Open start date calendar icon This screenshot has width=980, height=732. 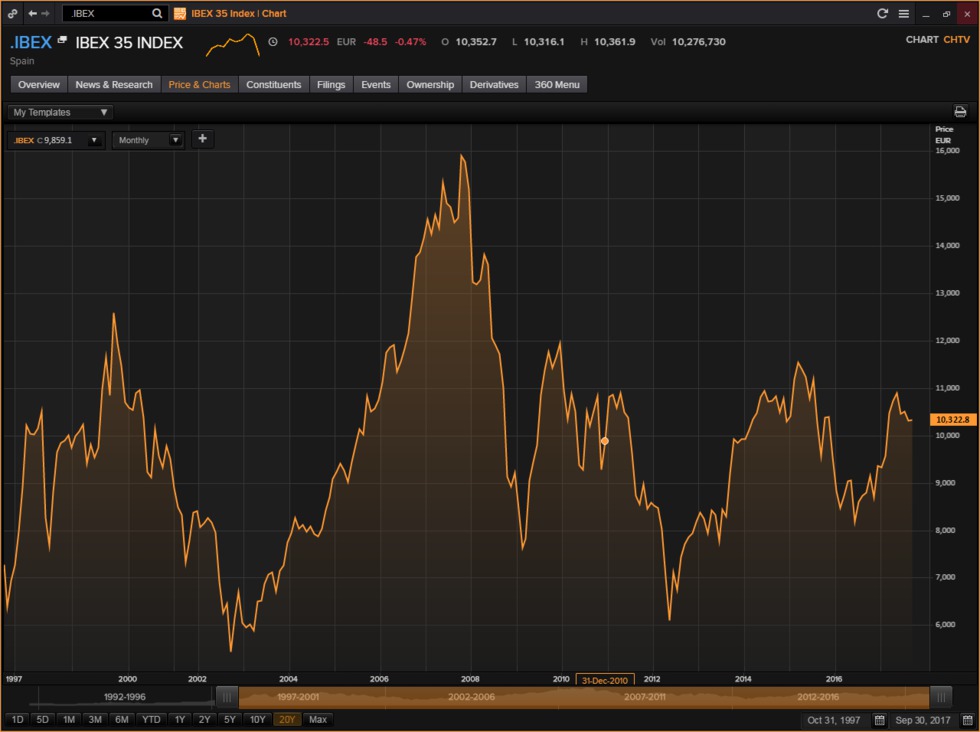click(879, 720)
